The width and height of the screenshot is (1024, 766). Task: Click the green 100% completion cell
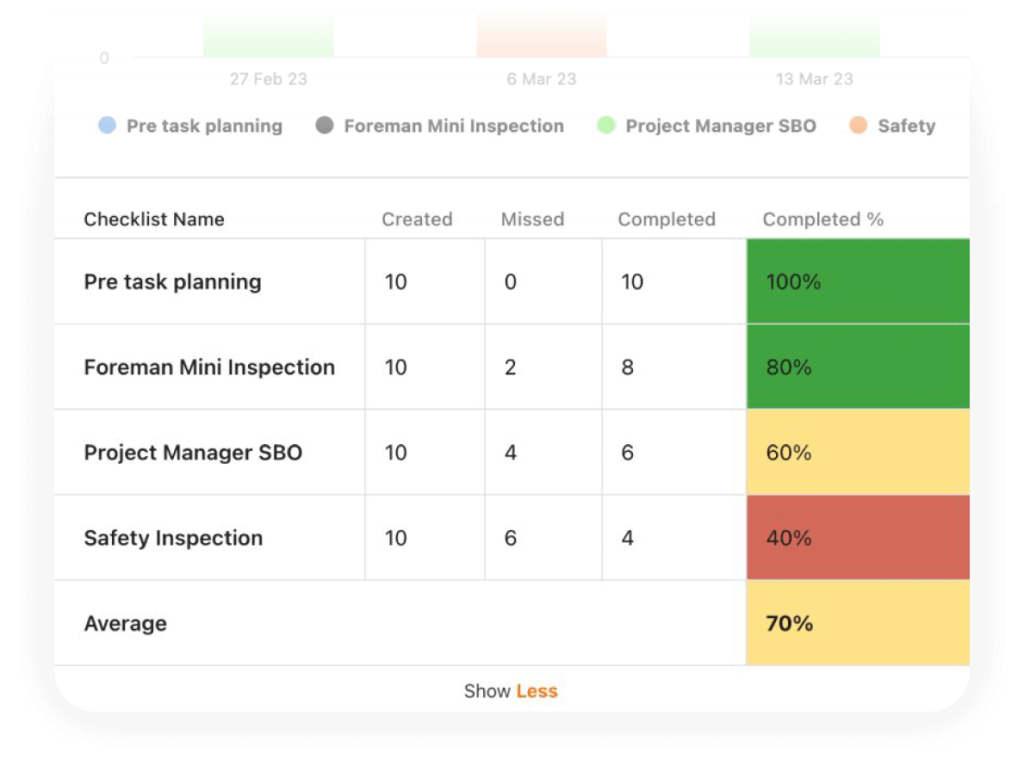(858, 282)
